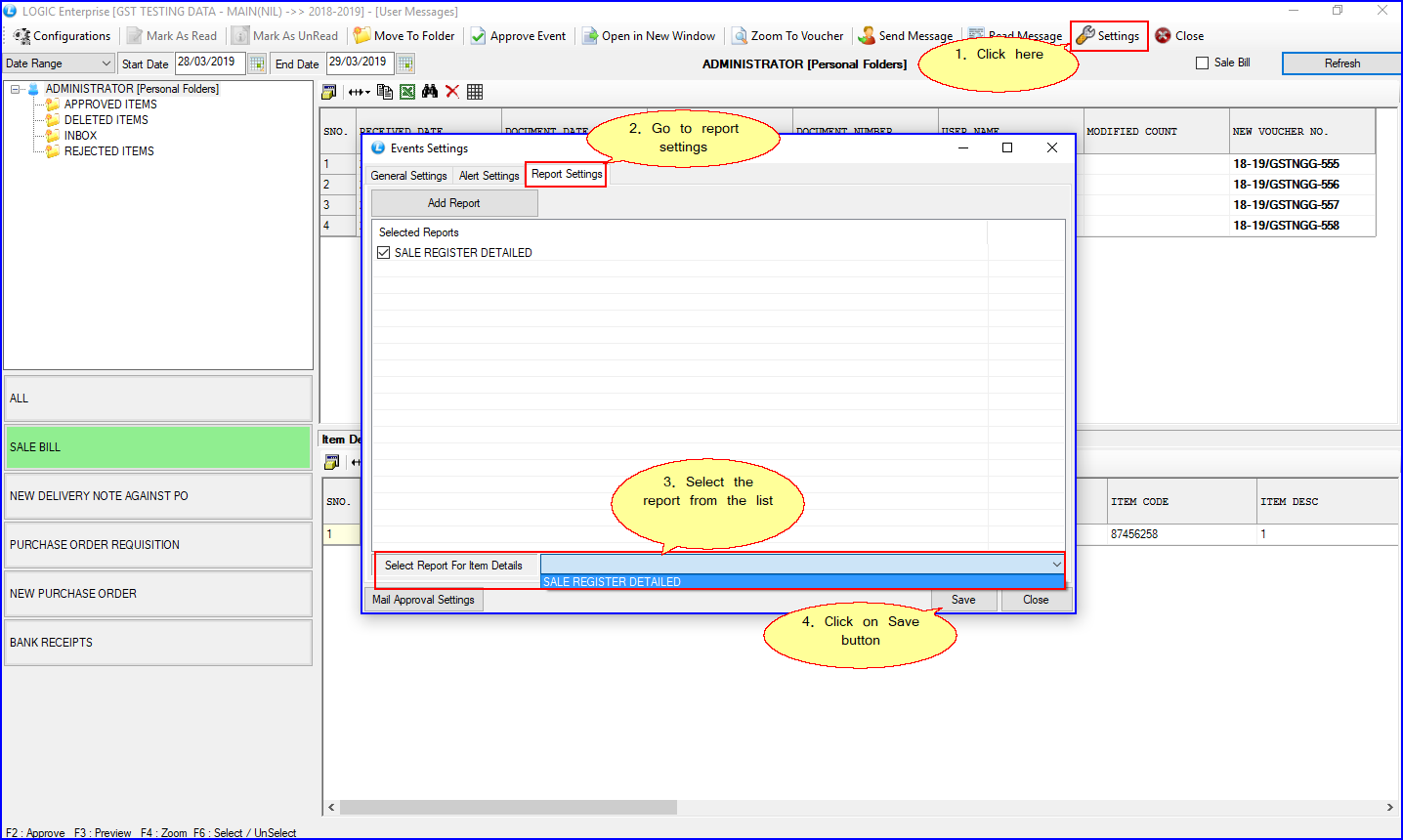
Task: Expand Select Report For Item Details dropdown
Action: (1056, 565)
